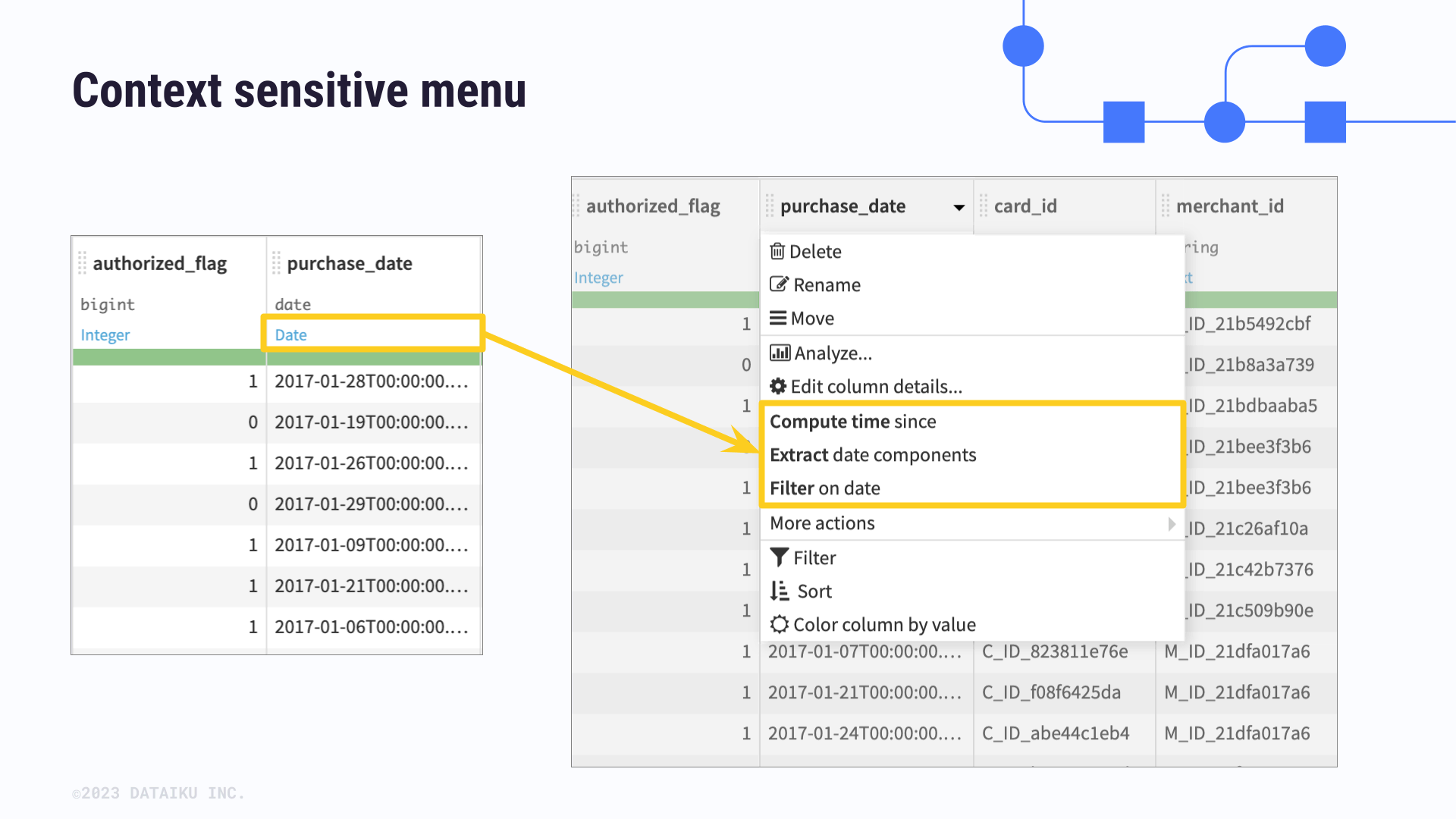Image resolution: width=1456 pixels, height=819 pixels.
Task: Click the blue Date meaning link
Action: (290, 334)
